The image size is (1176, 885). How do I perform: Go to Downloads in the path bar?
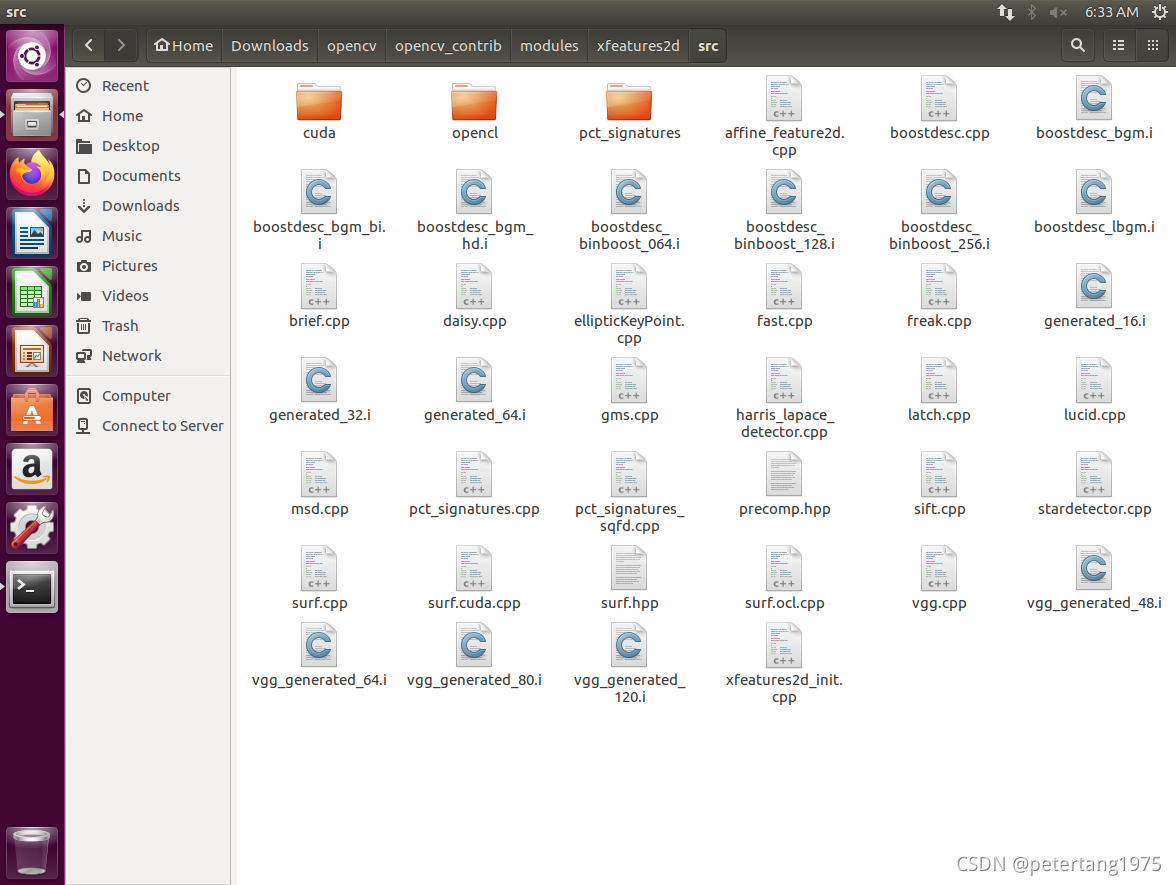(270, 46)
